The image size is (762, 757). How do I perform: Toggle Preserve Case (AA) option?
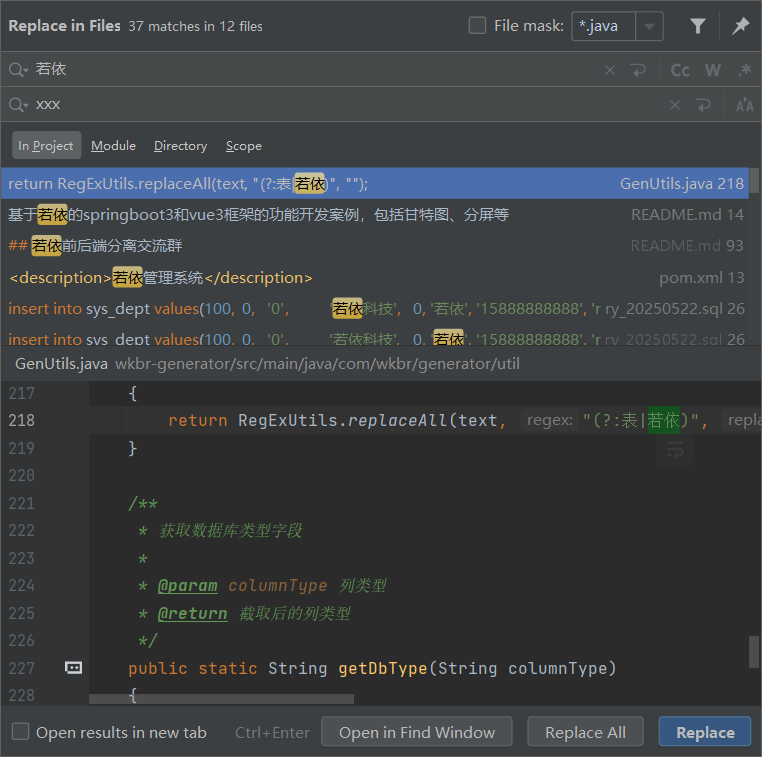point(744,105)
